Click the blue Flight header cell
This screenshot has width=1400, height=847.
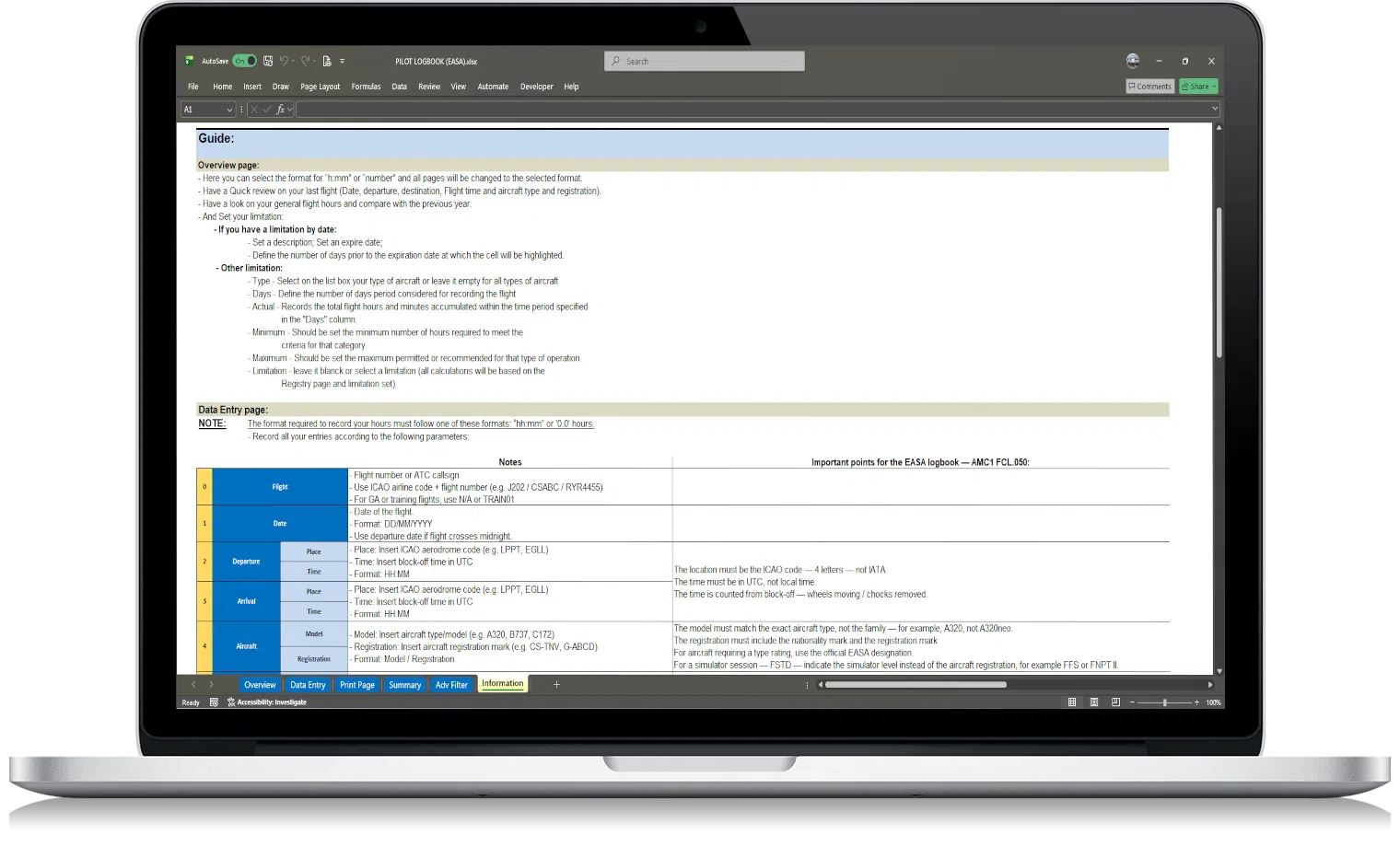[x=280, y=487]
